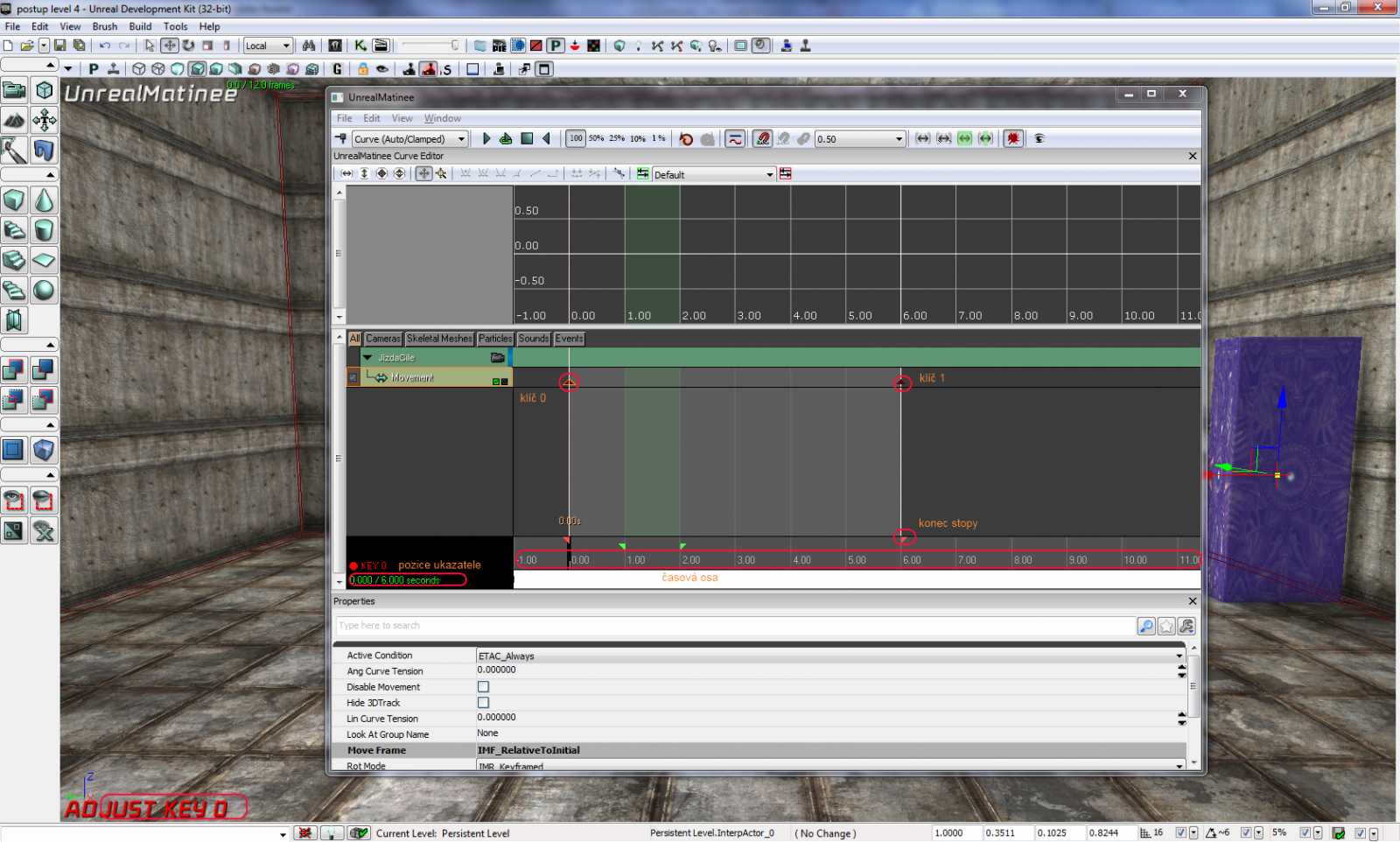
Task: Select the Skeletal Meshes filter tab
Action: pyautogui.click(x=439, y=339)
